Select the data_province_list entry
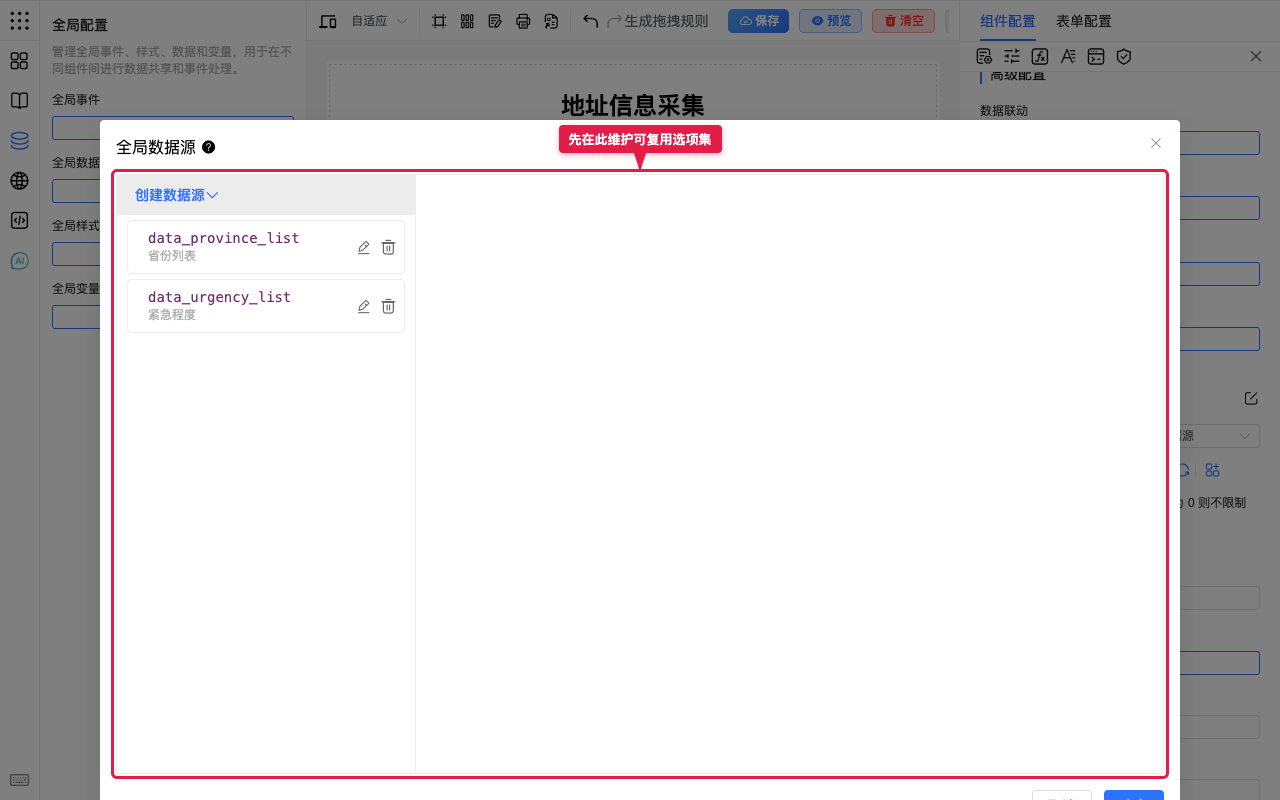This screenshot has height=800, width=1280. pos(266,247)
